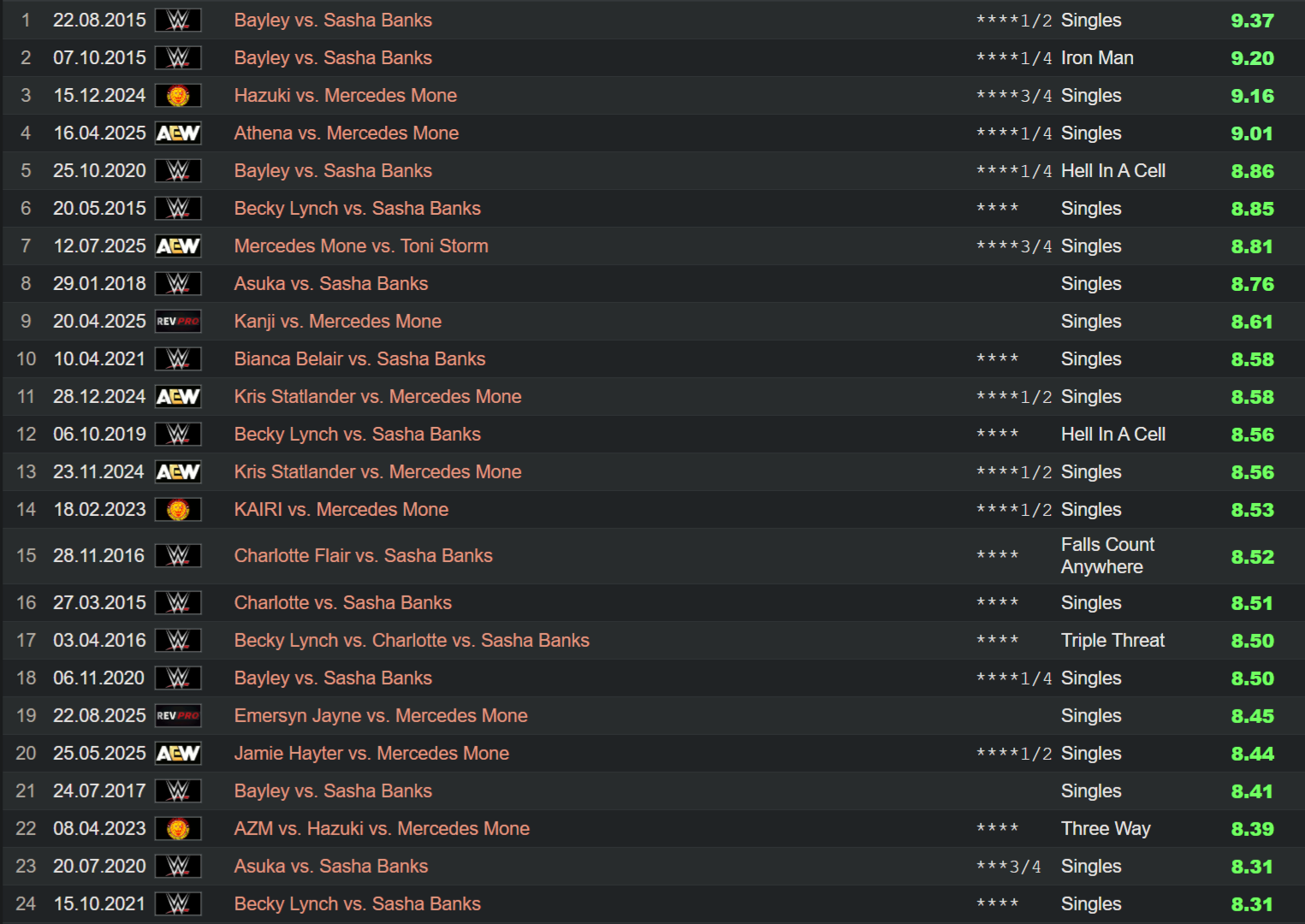
Task: Click the 'Iron Man' match type
Action: point(1097,58)
